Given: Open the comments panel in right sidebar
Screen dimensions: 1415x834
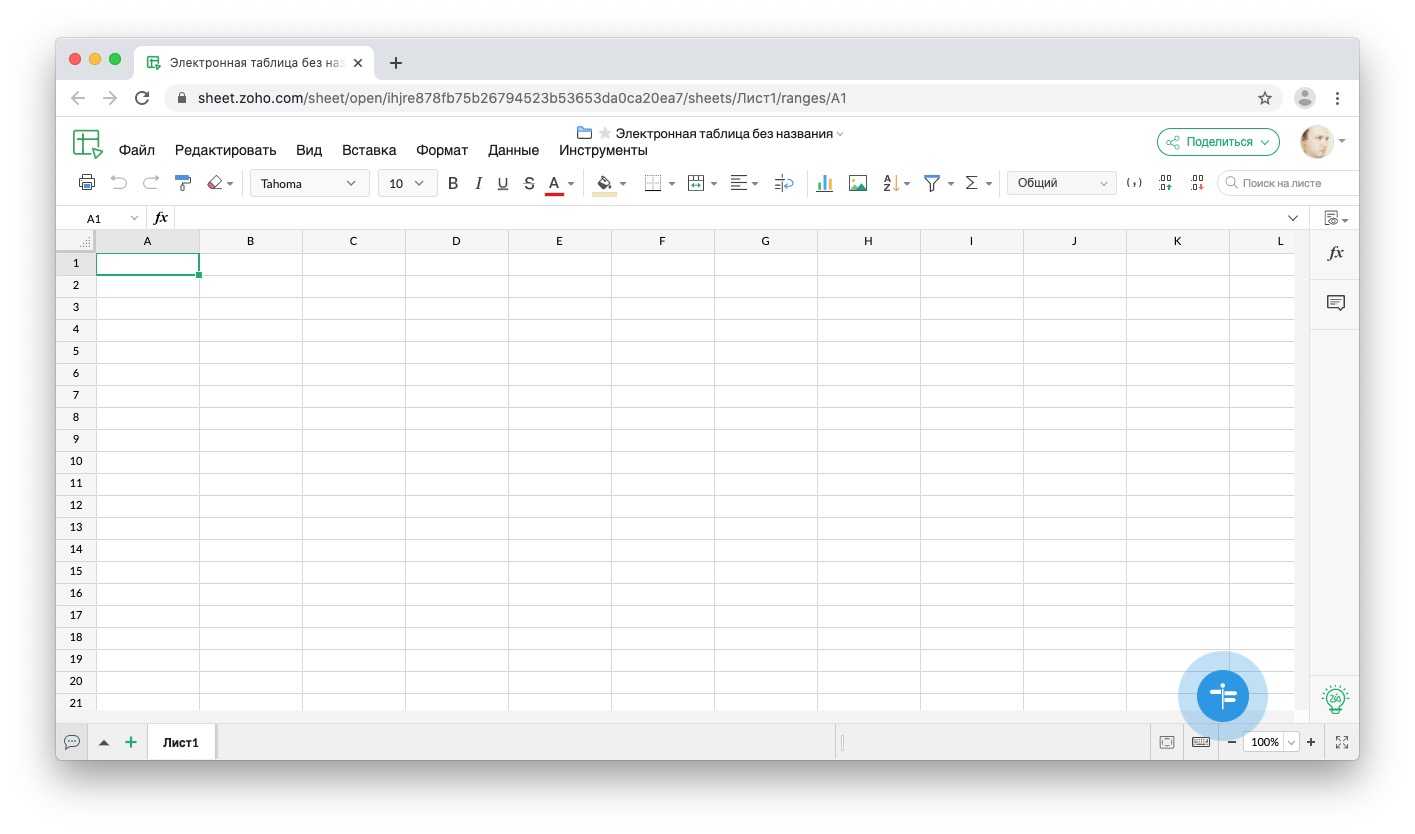Looking at the screenshot, I should 1335,303.
